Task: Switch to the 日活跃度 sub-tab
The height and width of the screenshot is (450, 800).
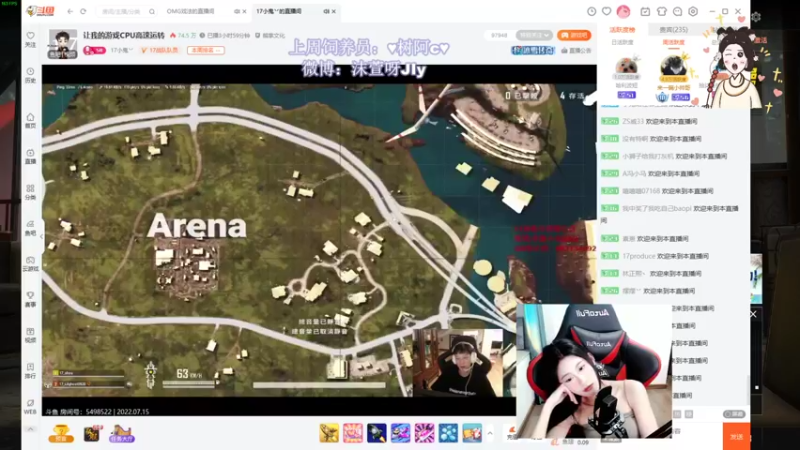Action: 622,42
